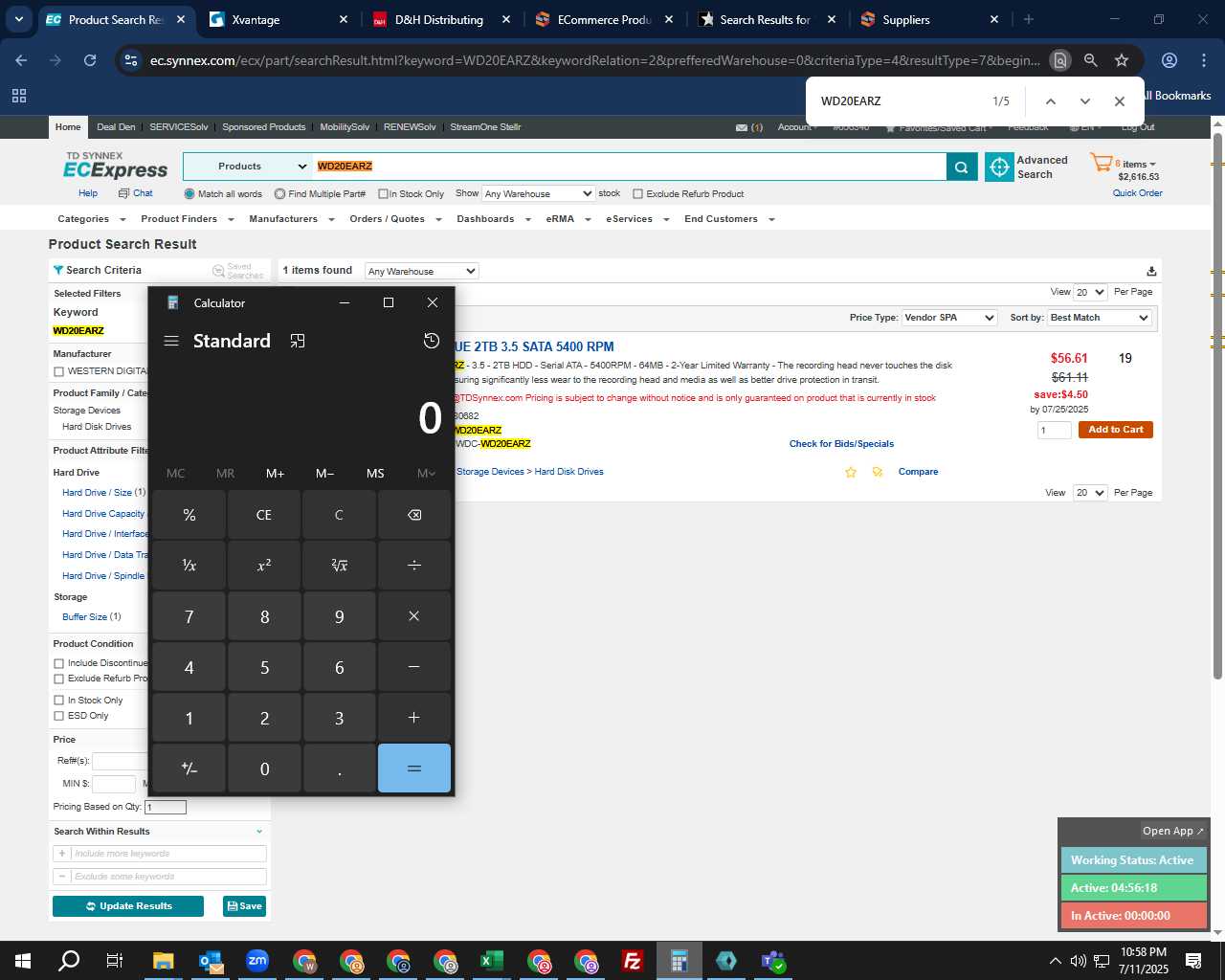The image size is (1225, 980).
Task: Click the plus/minus sign key in Calculator
Action: click(x=189, y=768)
